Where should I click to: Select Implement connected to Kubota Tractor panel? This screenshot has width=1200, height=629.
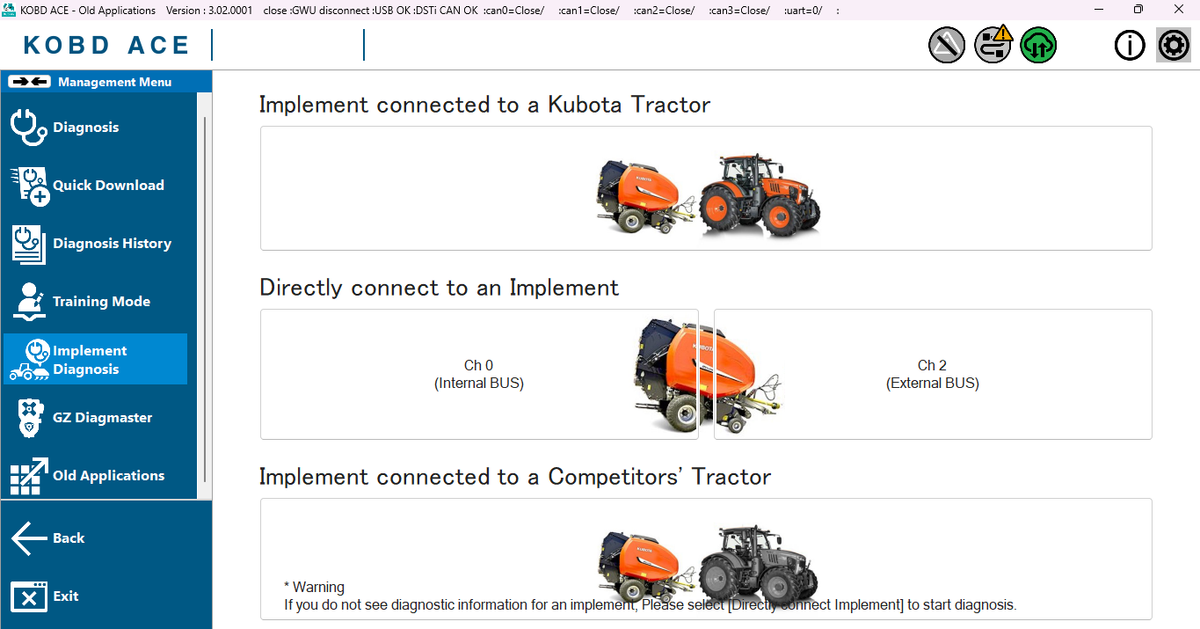tap(706, 188)
